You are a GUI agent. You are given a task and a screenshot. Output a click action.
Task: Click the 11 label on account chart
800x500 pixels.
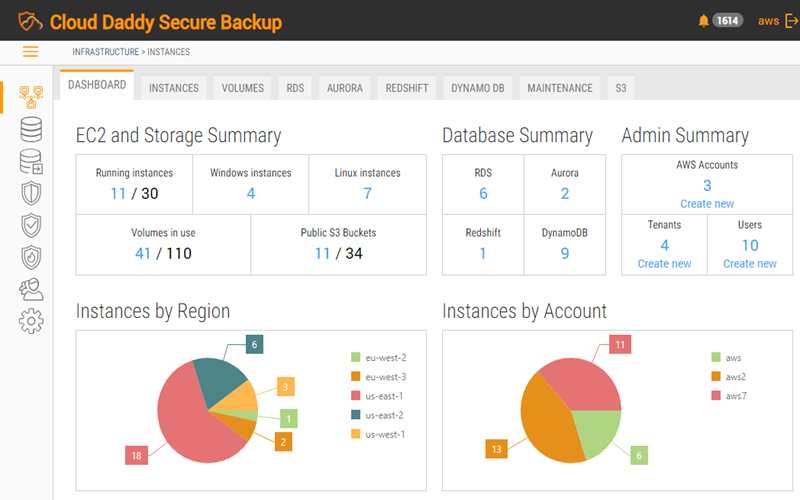click(620, 344)
